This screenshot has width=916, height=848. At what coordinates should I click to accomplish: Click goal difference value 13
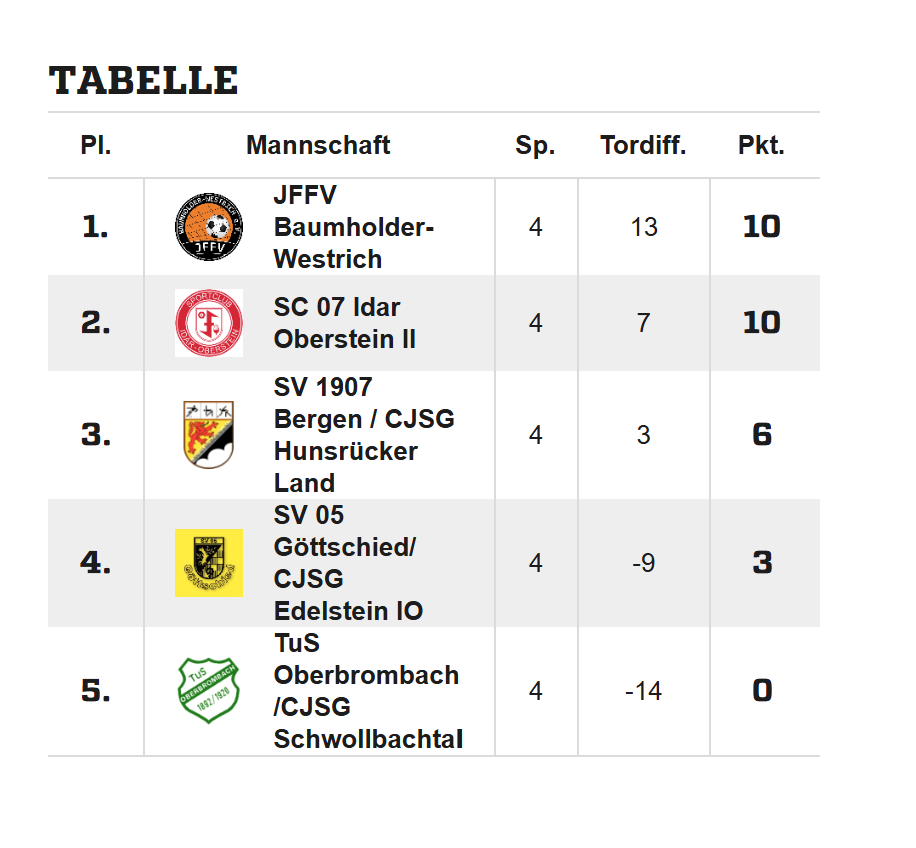644,227
